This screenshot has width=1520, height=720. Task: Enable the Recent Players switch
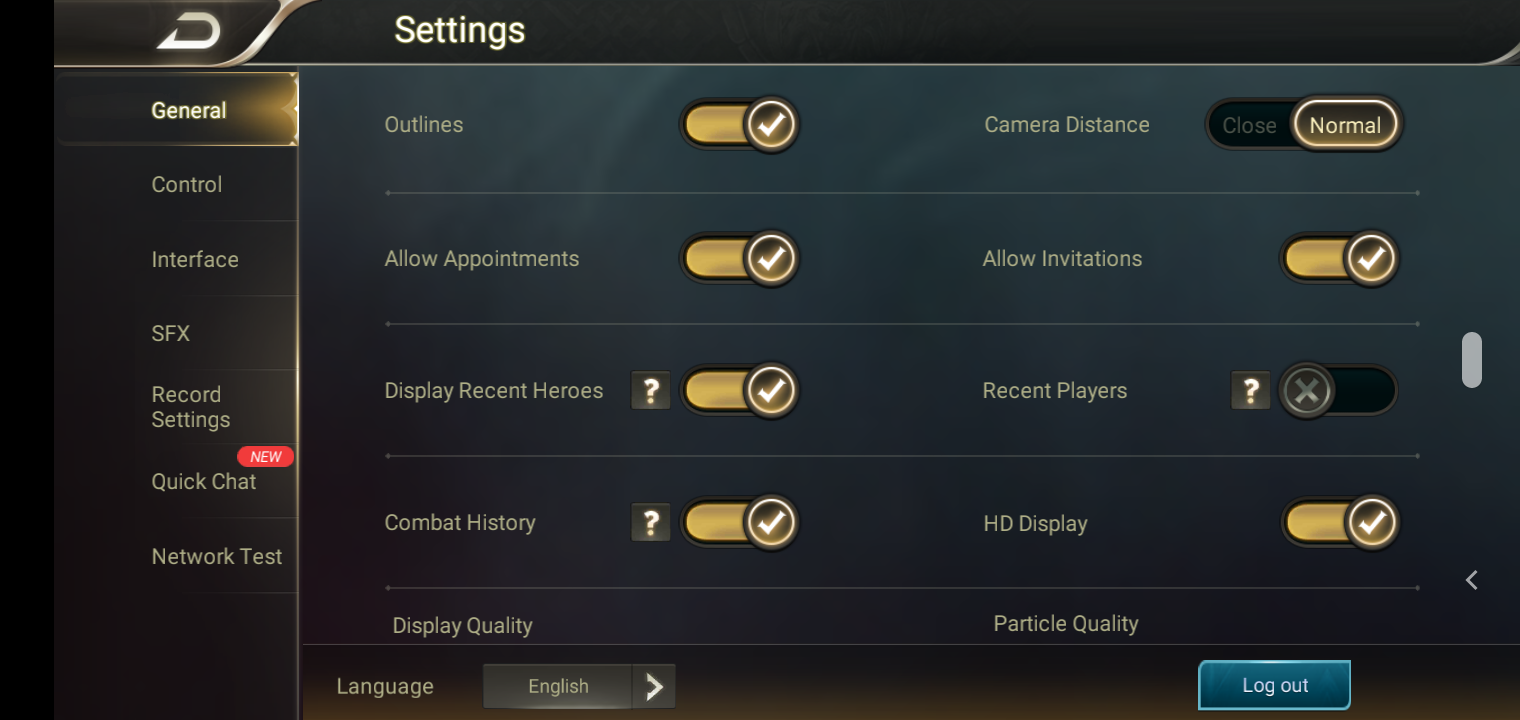click(1338, 390)
